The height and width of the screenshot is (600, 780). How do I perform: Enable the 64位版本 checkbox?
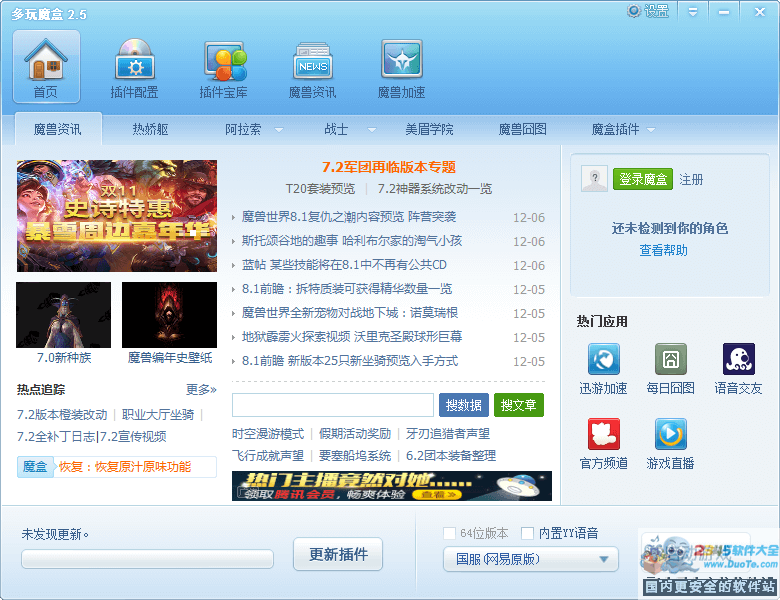click(449, 533)
